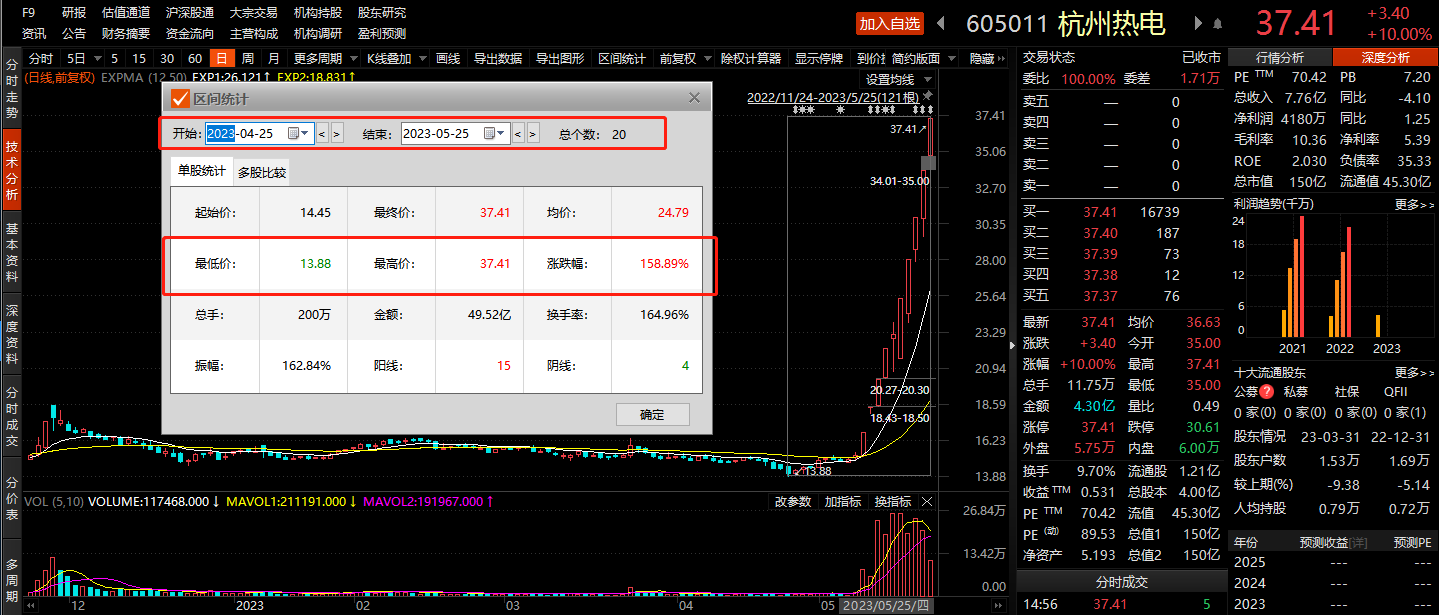Open the 股东研究 menu
The image size is (1439, 615).
tap(382, 13)
